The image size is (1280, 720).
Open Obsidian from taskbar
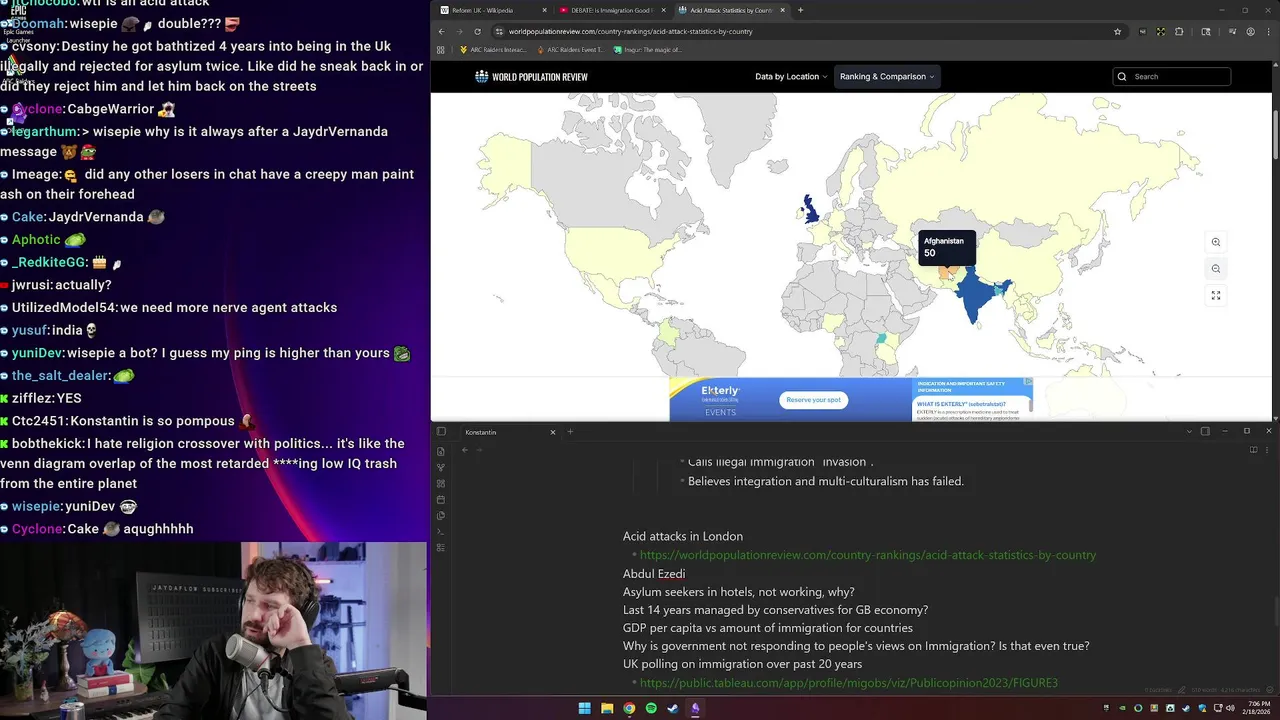click(x=695, y=708)
